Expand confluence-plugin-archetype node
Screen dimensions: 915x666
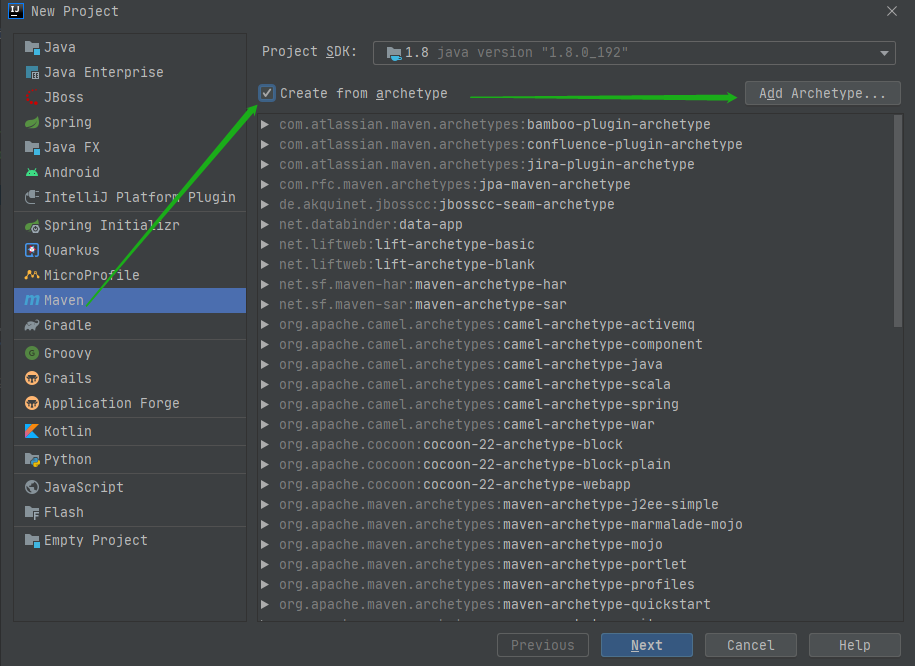pos(265,144)
